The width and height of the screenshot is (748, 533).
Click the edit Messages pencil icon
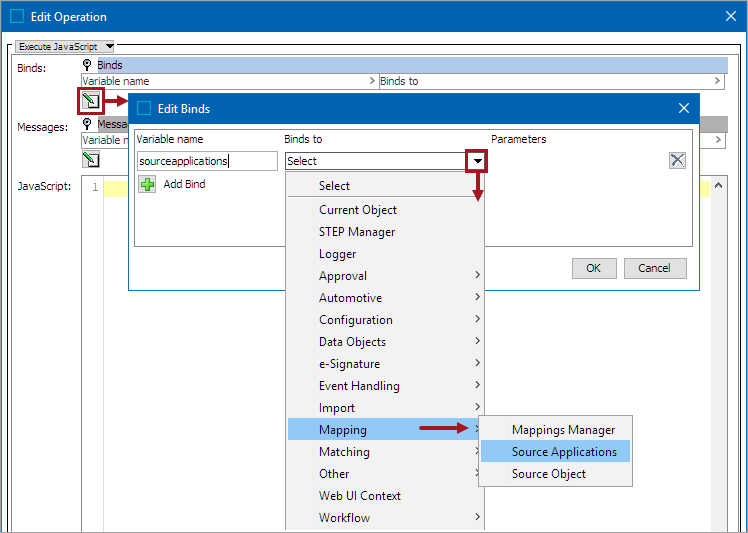click(x=91, y=159)
